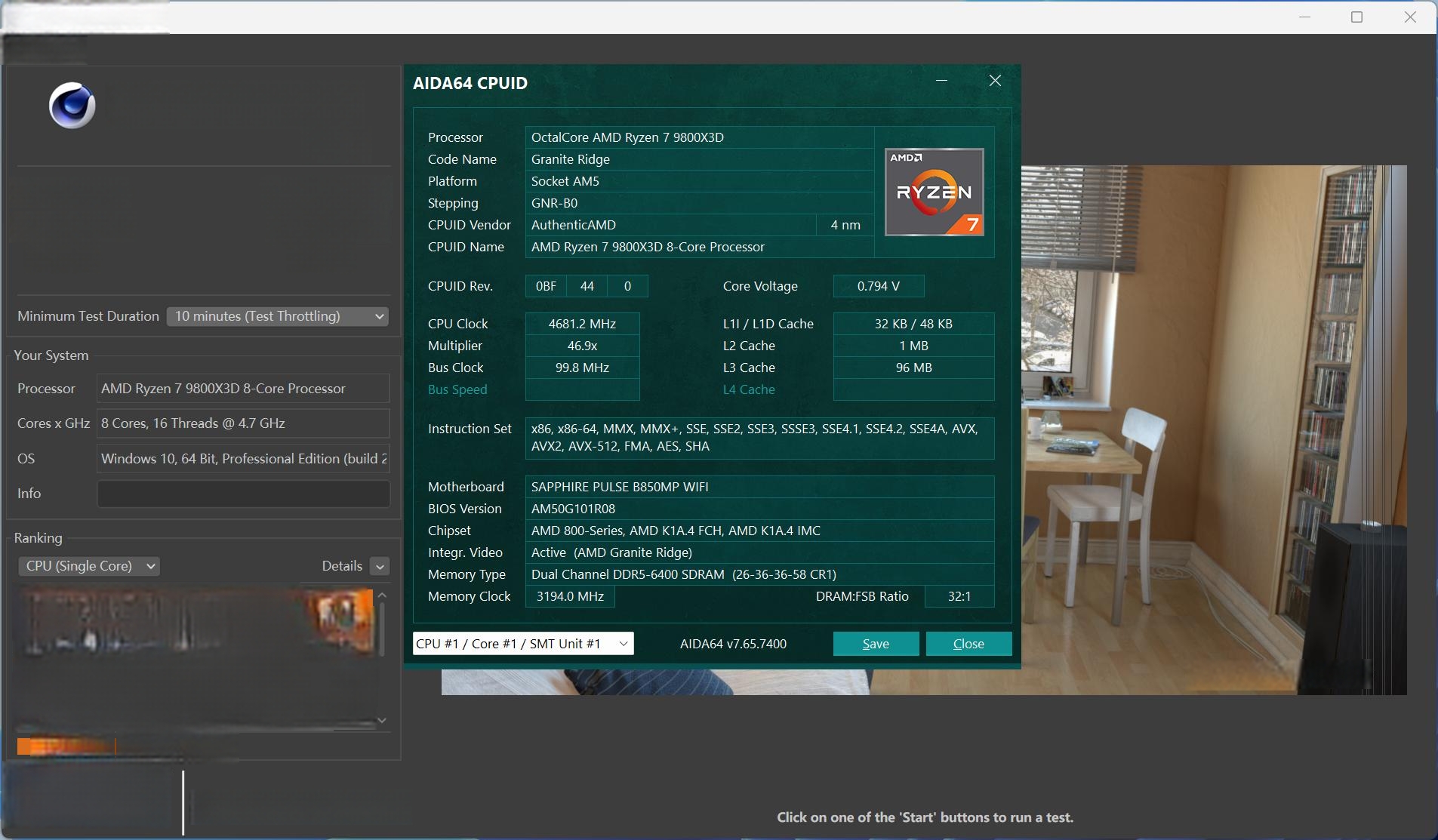The image size is (1438, 840).
Task: Minimize the Cinebench main window
Action: (1304, 17)
